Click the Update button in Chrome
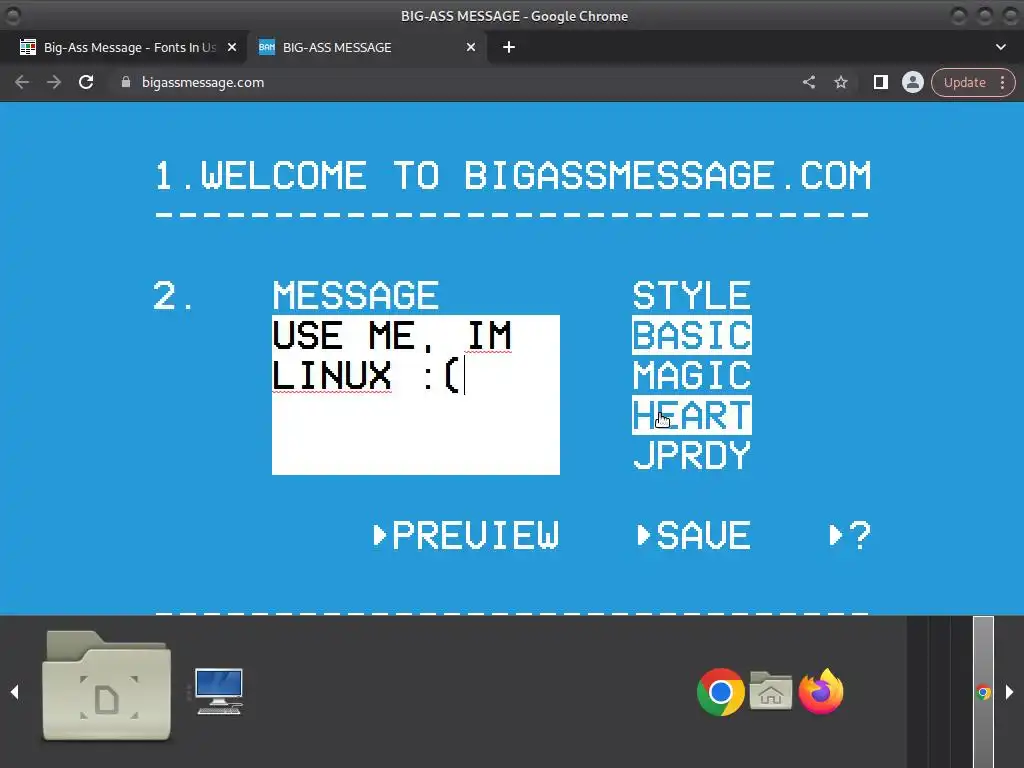The width and height of the screenshot is (1024, 768). [964, 82]
